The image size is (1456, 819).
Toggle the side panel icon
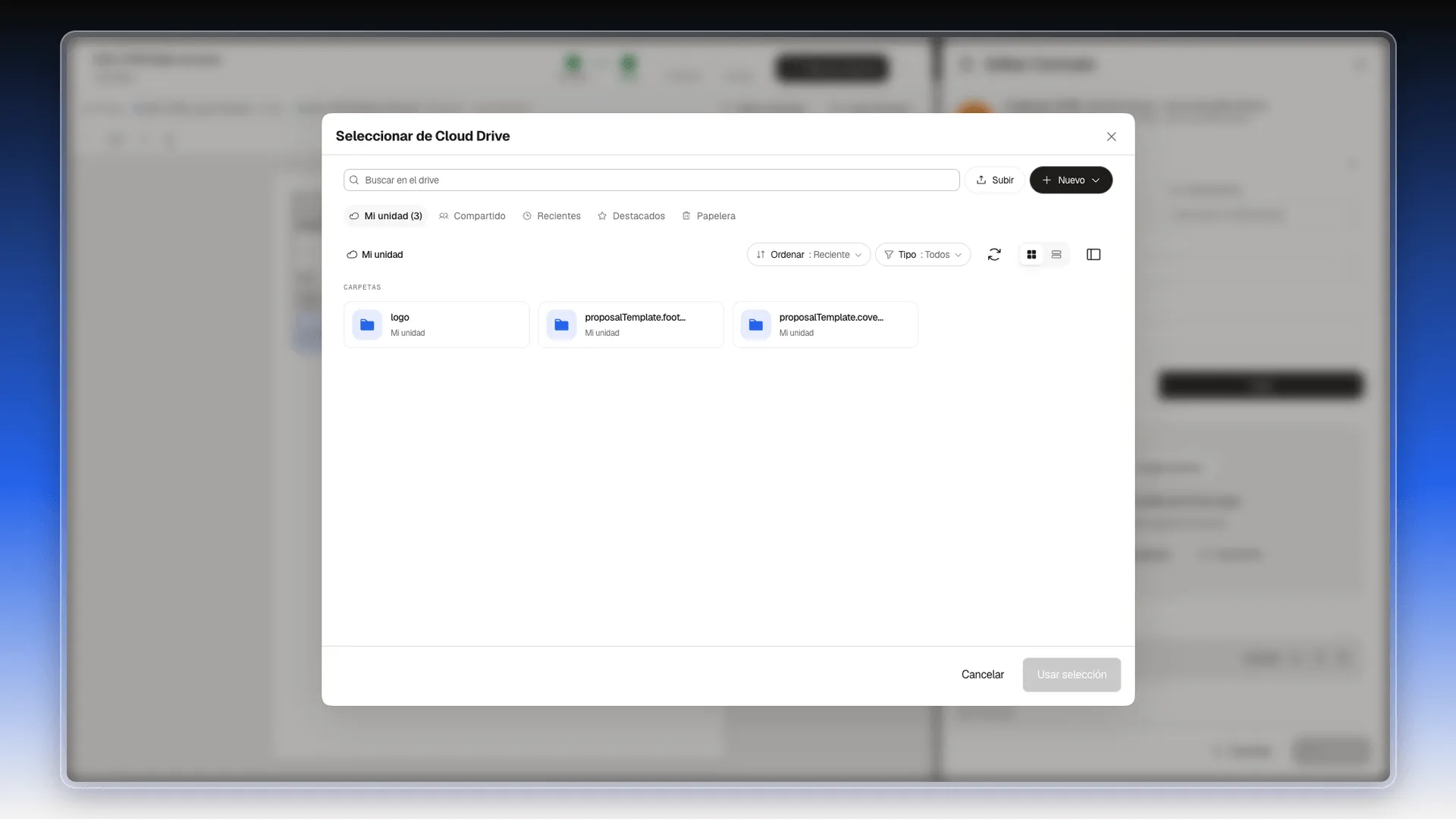click(x=1094, y=255)
